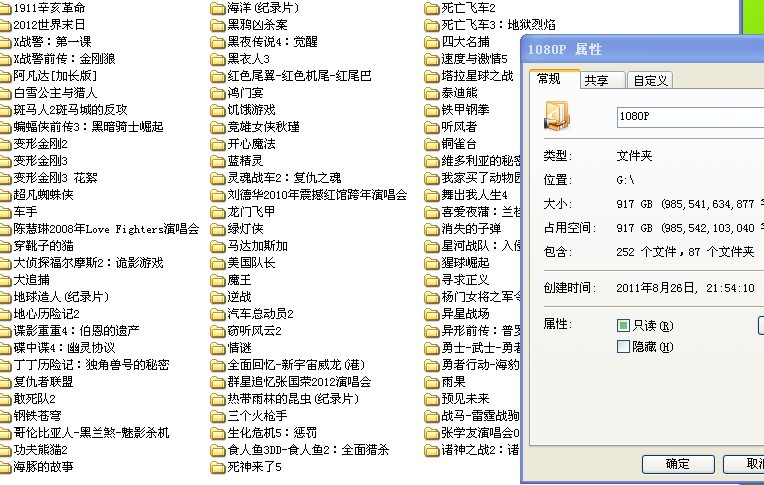The width and height of the screenshot is (764, 485).
Task: Click the 龙门飞甲 folder icon
Action: tap(218, 212)
